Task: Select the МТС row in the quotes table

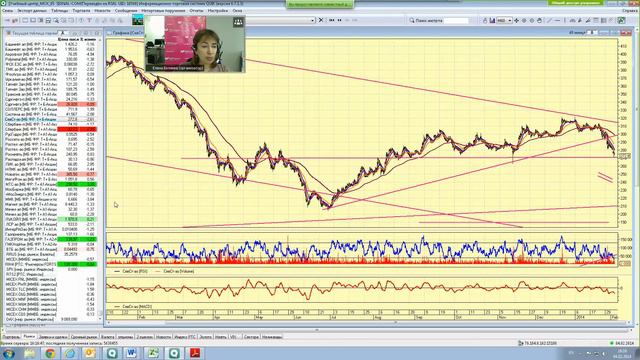Action: click(51, 184)
